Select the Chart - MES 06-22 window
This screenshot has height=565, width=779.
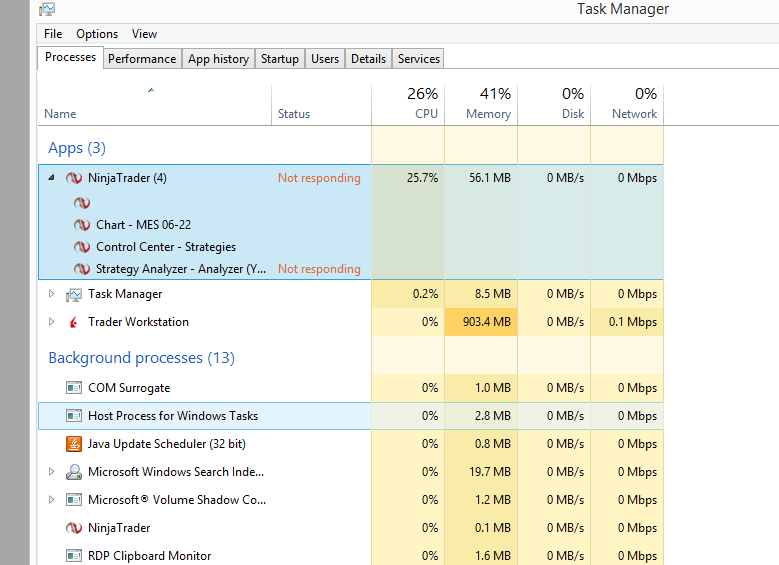137,225
